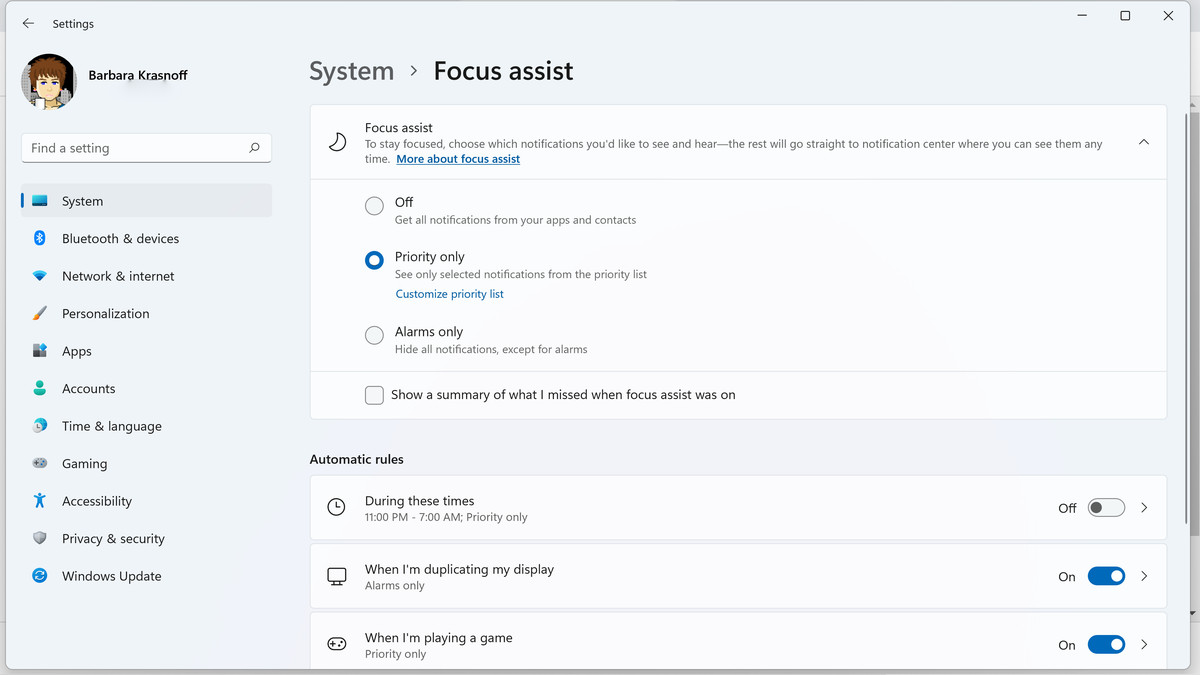Screen dimensions: 1200x675
Task: Enable the During these times toggle
Action: click(x=1106, y=508)
